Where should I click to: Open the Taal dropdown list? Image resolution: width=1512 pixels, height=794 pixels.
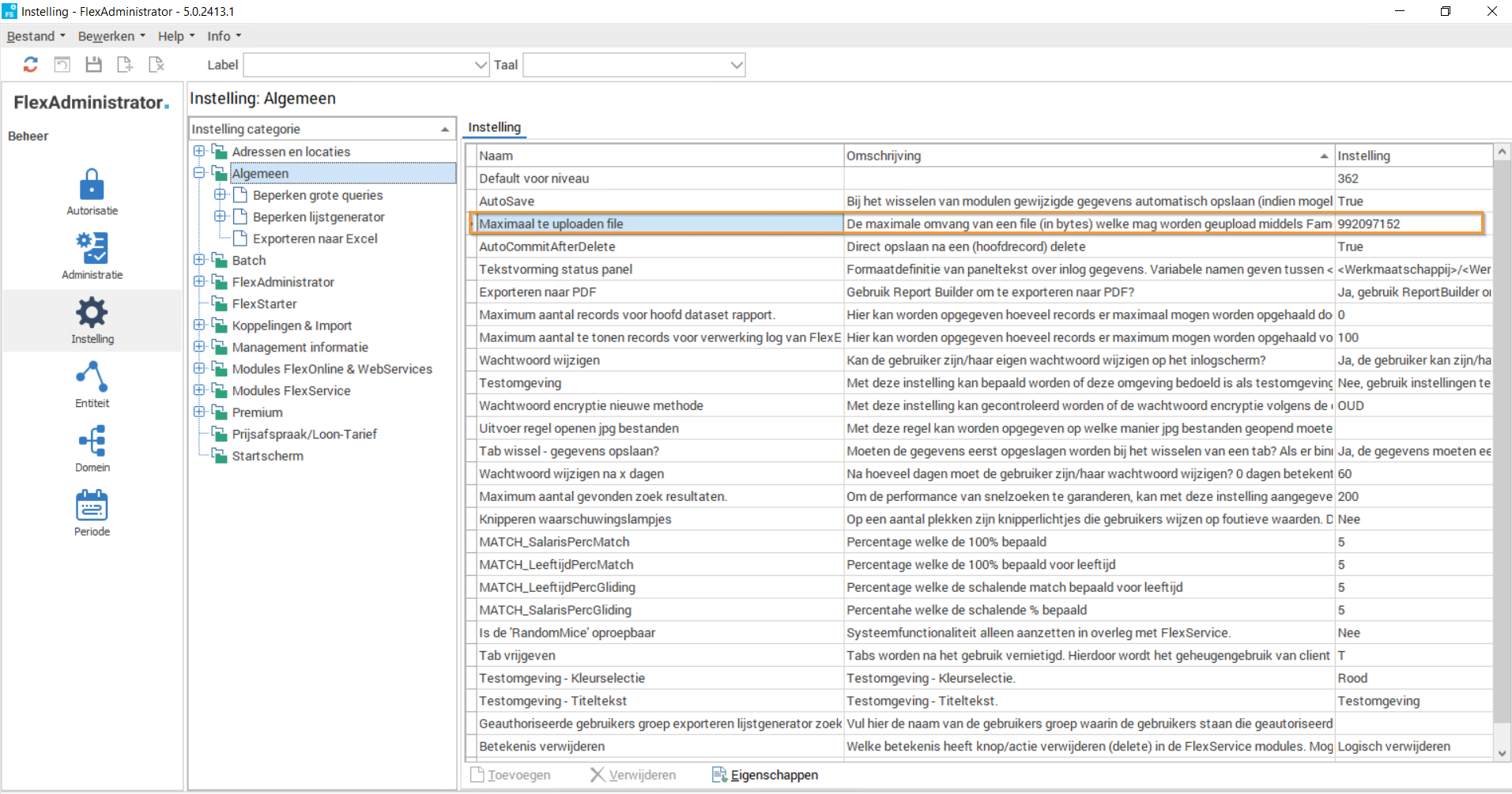737,65
